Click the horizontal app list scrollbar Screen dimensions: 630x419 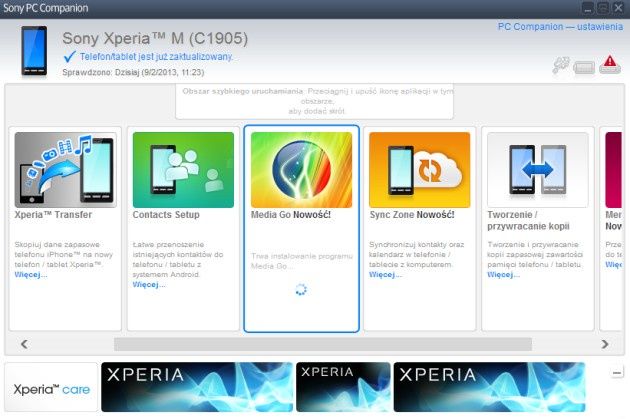(x=323, y=344)
